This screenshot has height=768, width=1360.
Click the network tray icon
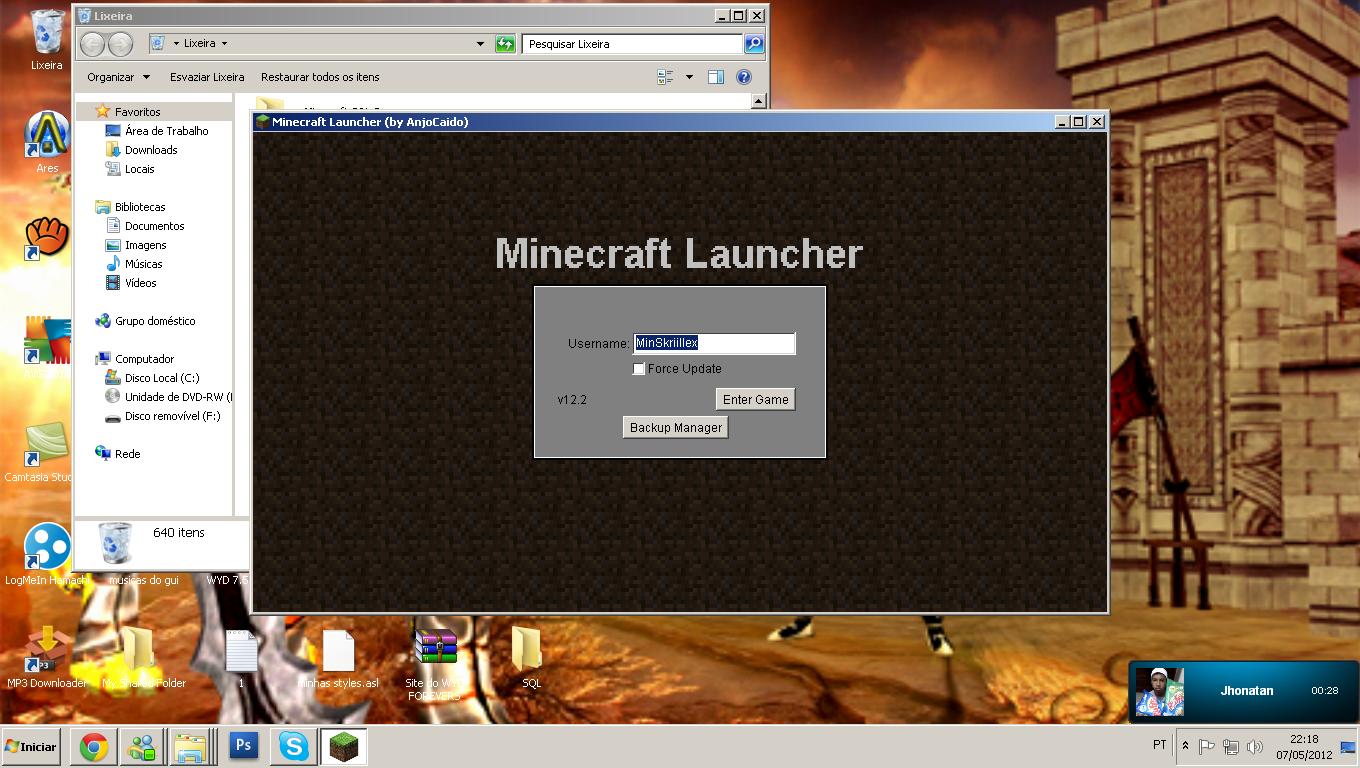click(x=1231, y=746)
